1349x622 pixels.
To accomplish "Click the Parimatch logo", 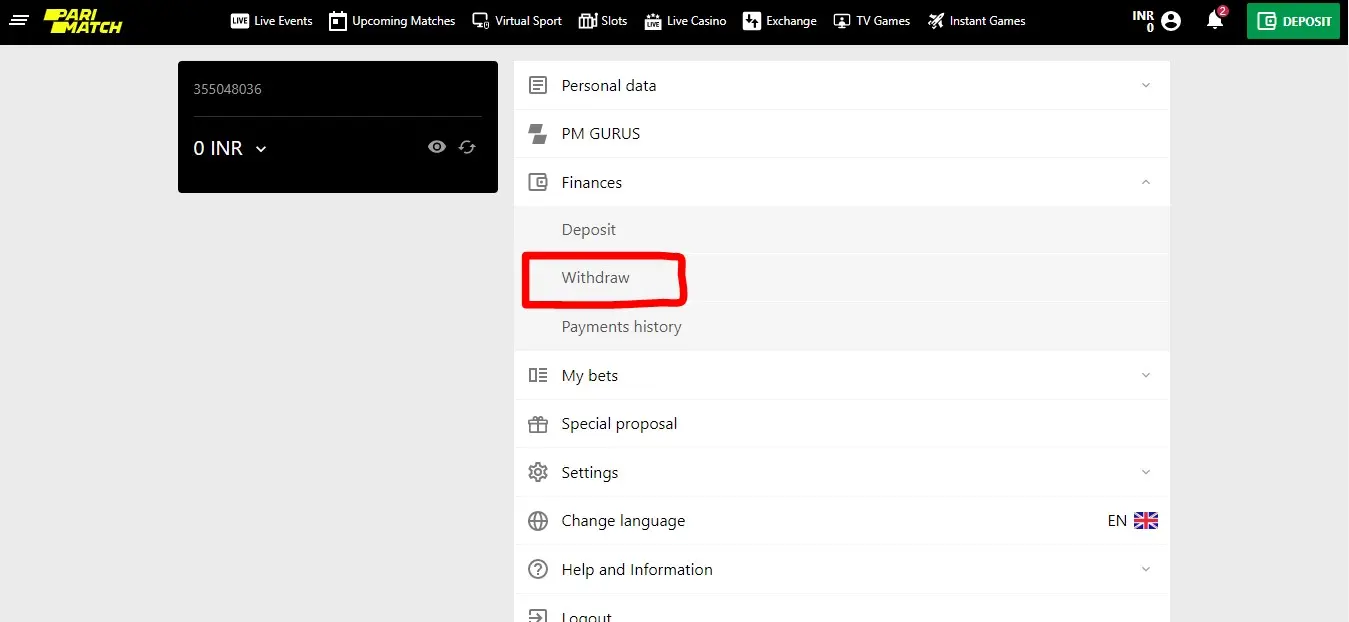I will click(83, 21).
